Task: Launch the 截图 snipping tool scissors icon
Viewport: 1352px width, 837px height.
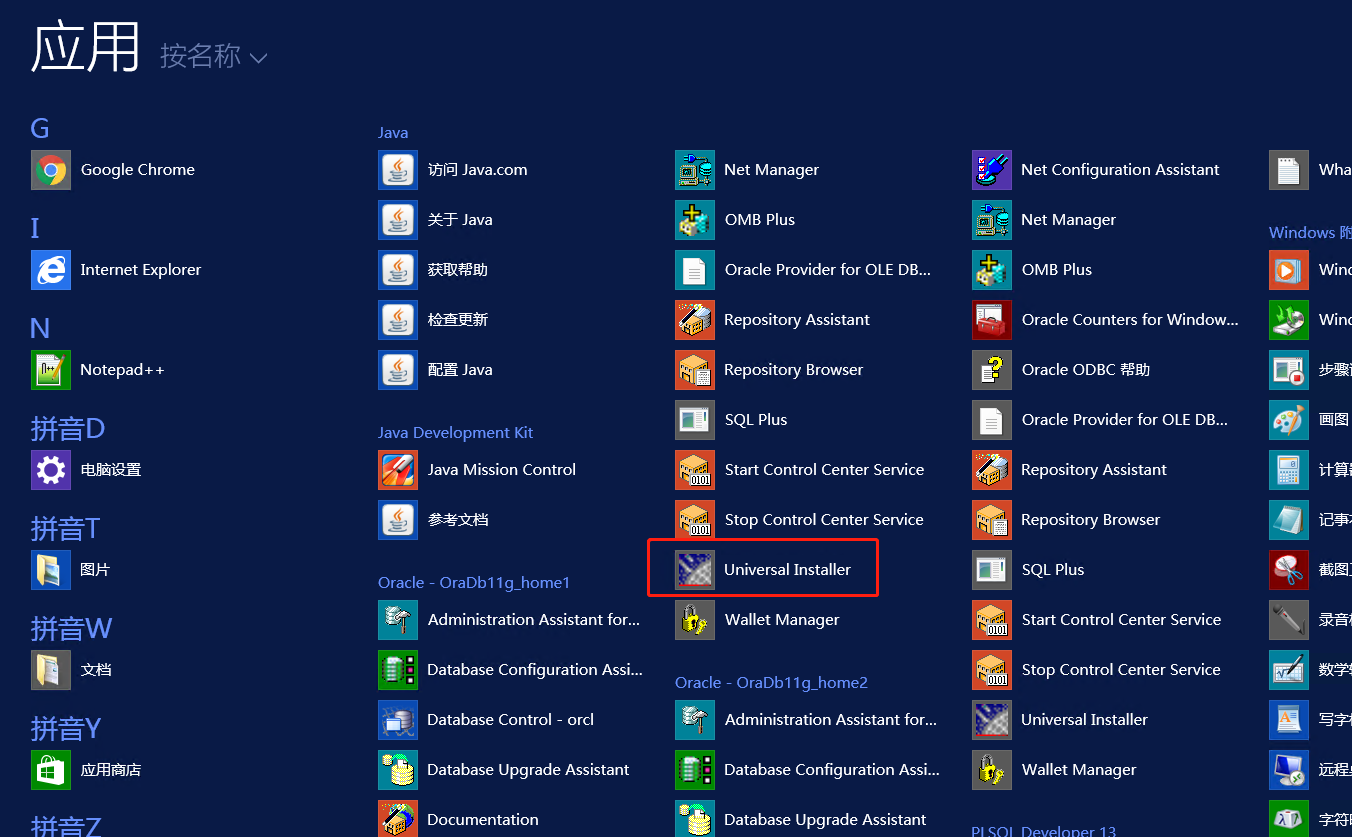Action: coord(1289,570)
